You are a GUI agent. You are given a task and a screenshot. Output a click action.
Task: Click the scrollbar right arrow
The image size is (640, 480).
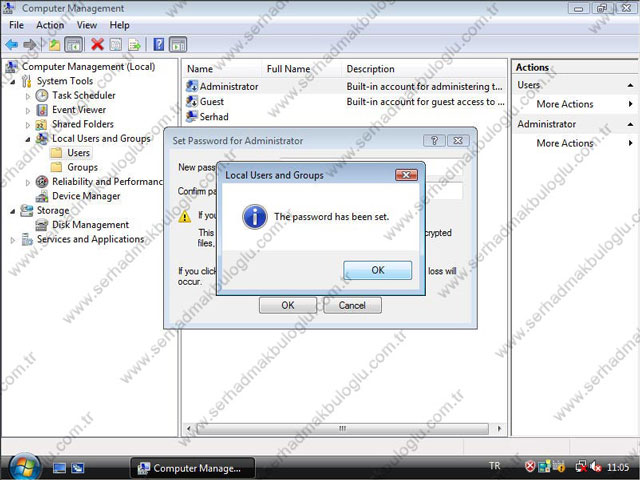[499, 429]
